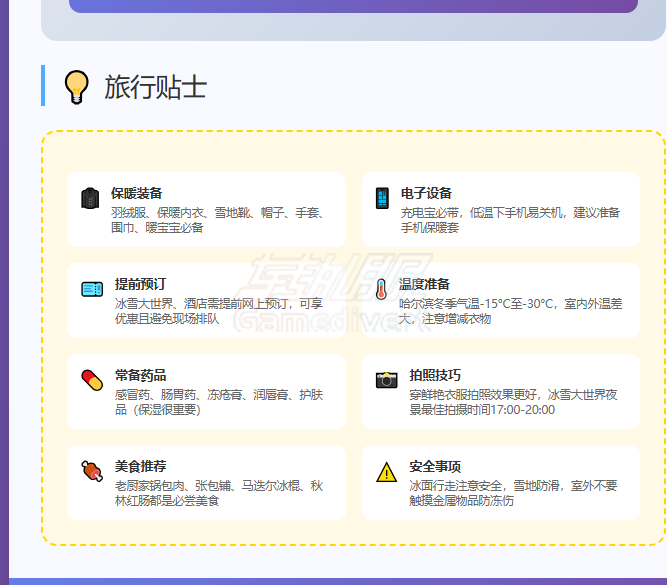
Task: Select the 美食推荐 title
Action: (x=140, y=466)
